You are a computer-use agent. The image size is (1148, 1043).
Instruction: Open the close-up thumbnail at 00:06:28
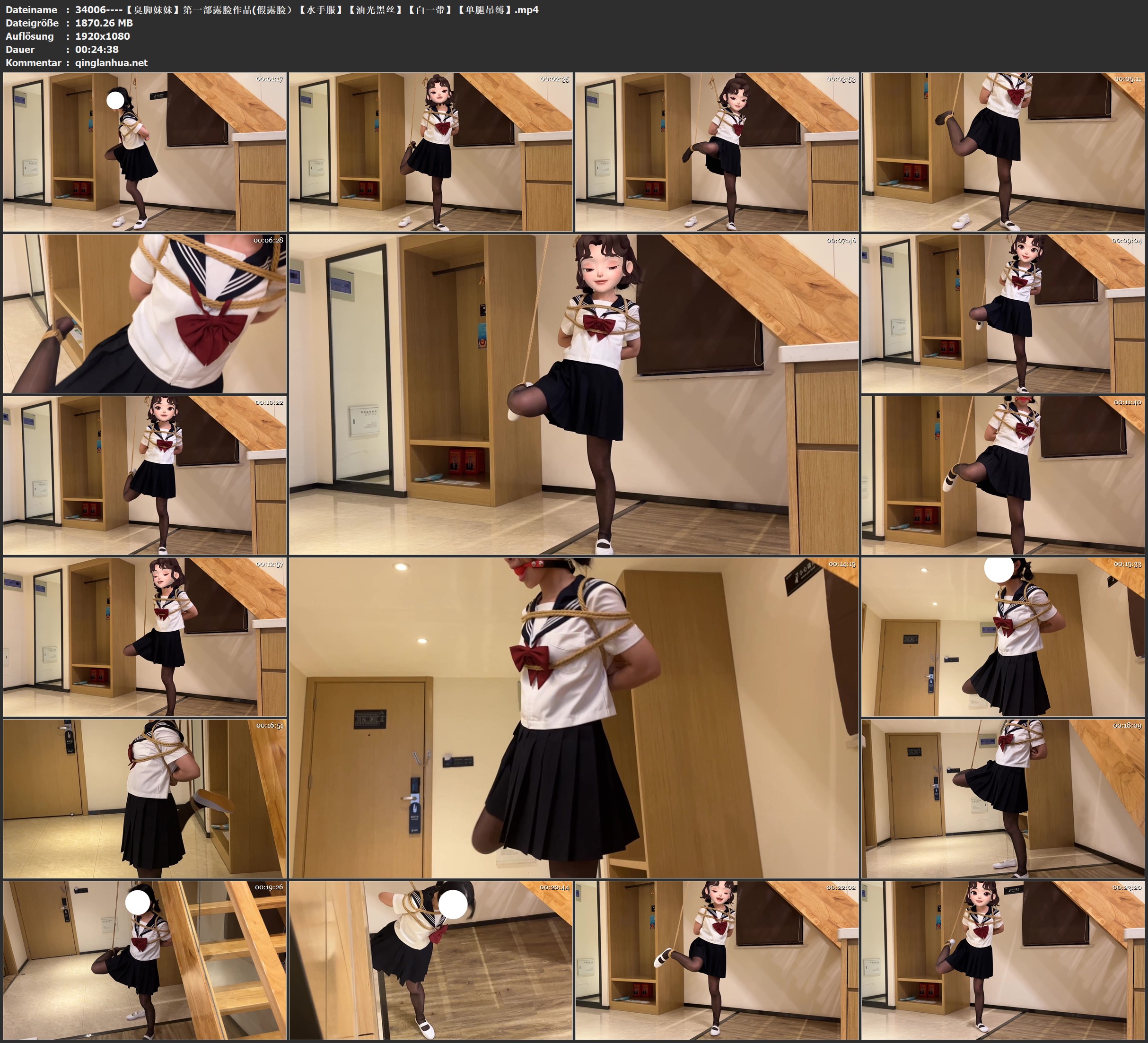(x=145, y=313)
